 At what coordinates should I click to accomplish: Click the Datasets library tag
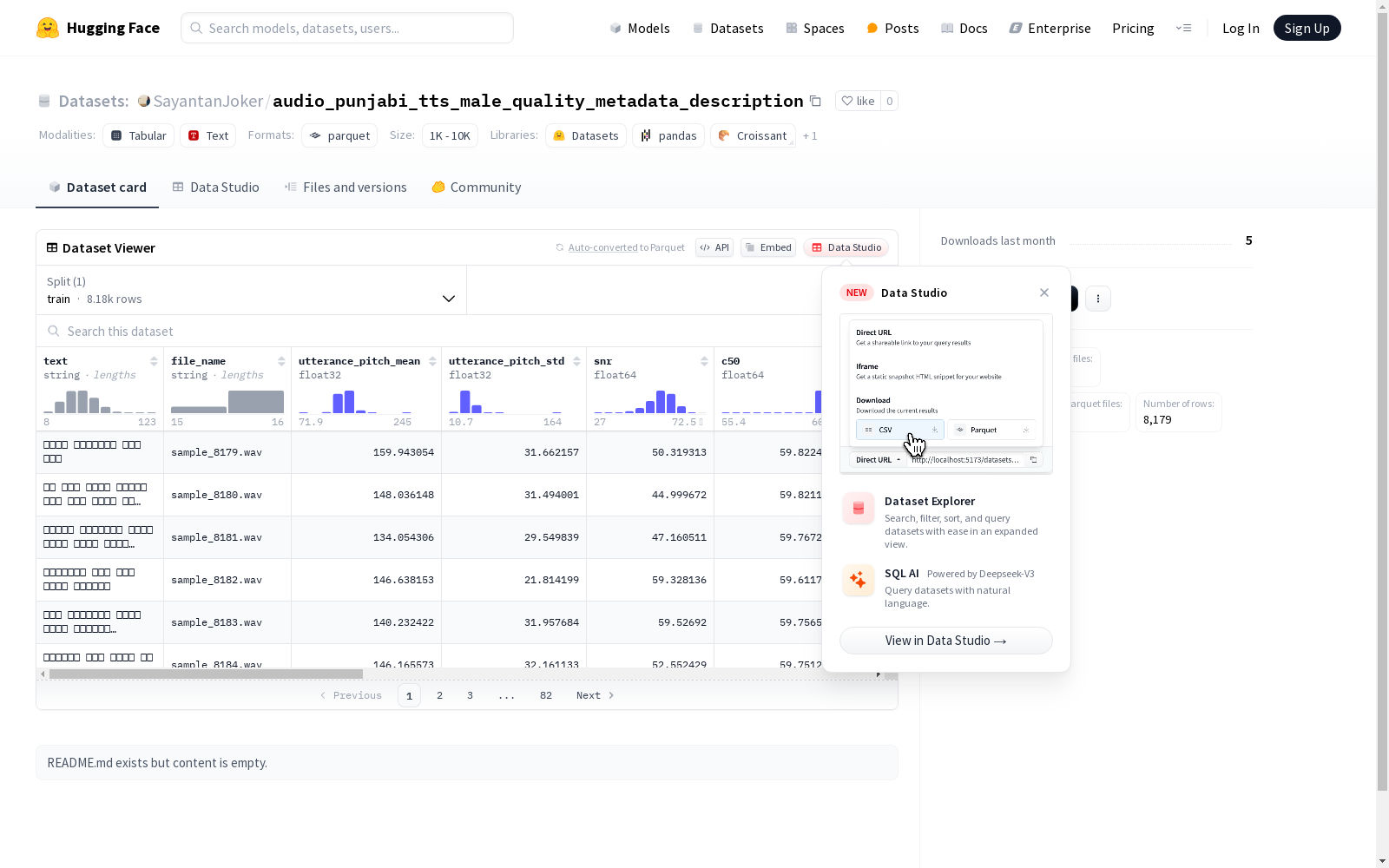tap(586, 135)
